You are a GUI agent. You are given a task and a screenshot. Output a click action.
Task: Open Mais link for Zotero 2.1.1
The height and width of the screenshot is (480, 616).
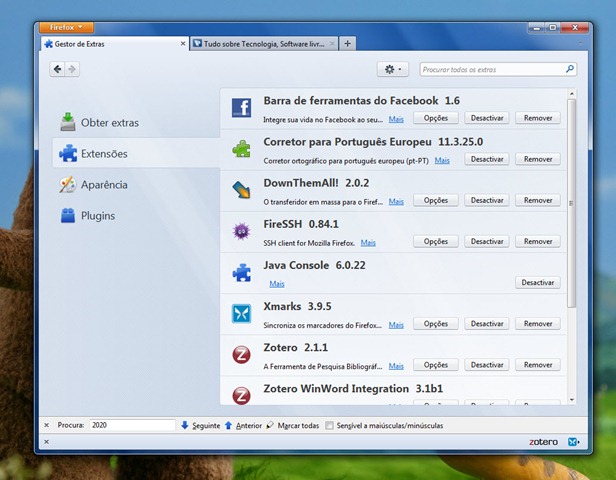coord(396,366)
